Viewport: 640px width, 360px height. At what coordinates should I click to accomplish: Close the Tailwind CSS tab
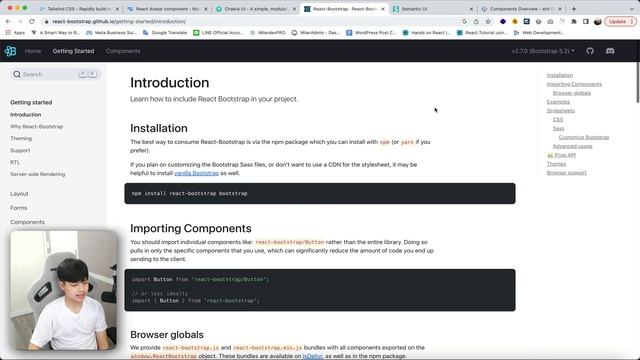(x=118, y=9)
